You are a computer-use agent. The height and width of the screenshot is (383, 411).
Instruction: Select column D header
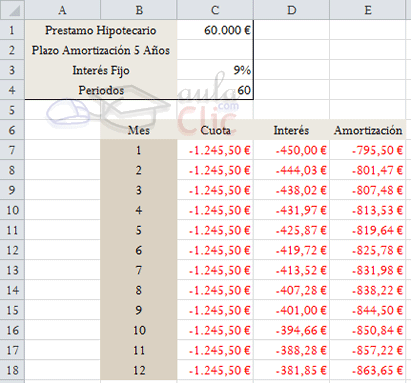291,10
